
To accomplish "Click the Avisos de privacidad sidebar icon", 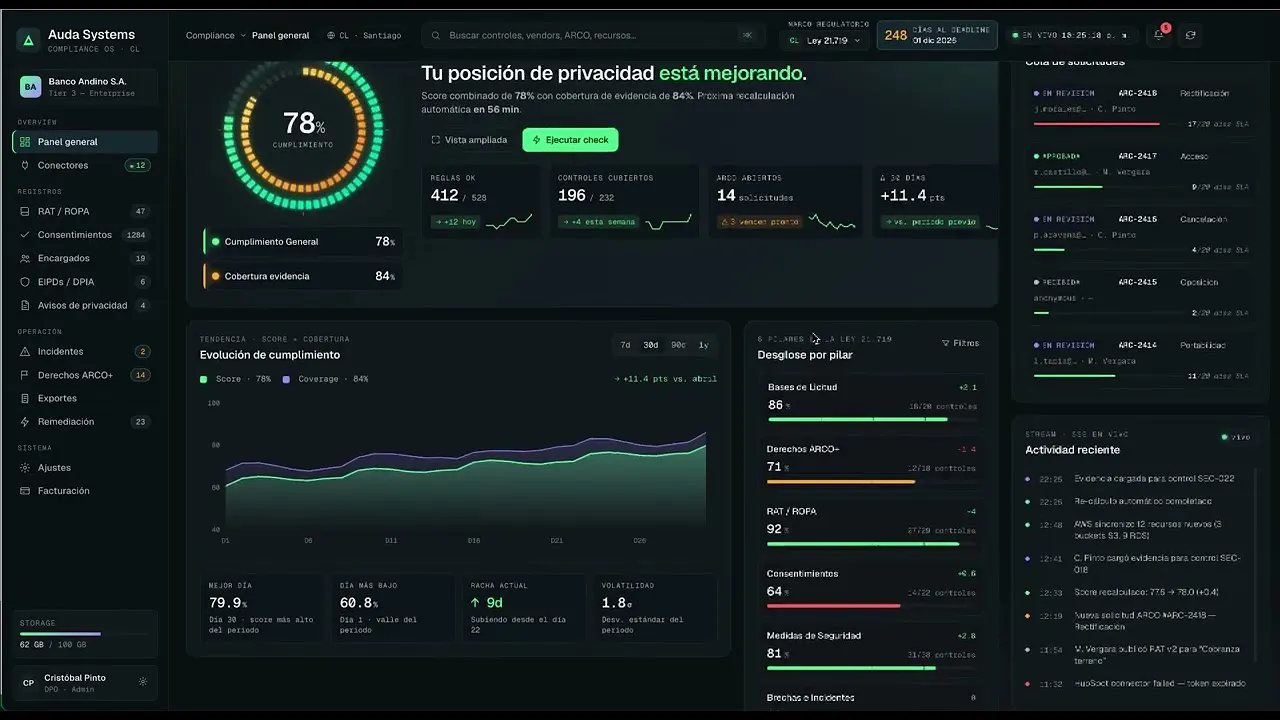I will tap(26, 305).
